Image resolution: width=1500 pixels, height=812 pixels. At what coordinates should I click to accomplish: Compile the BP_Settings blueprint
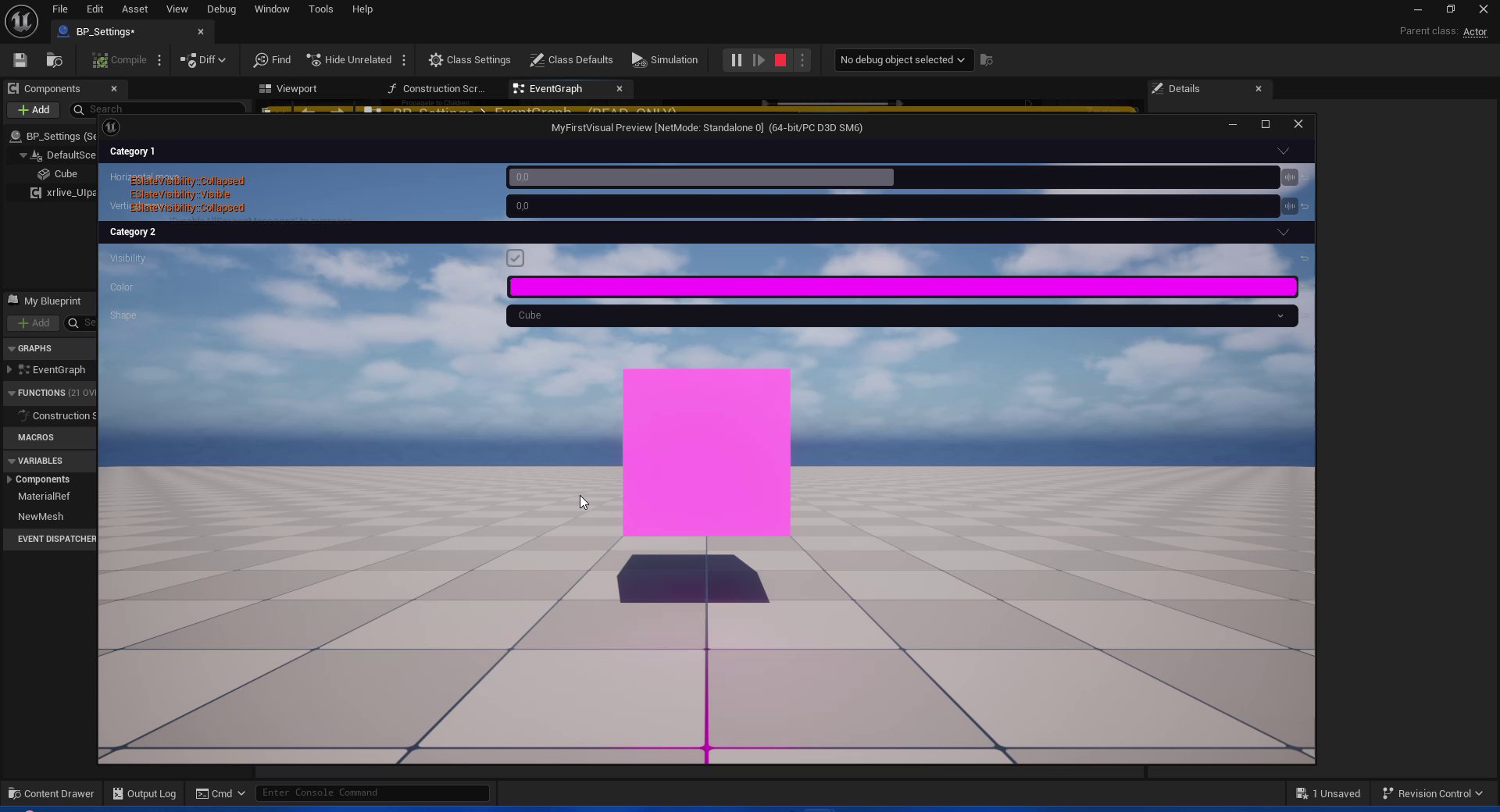(x=120, y=60)
